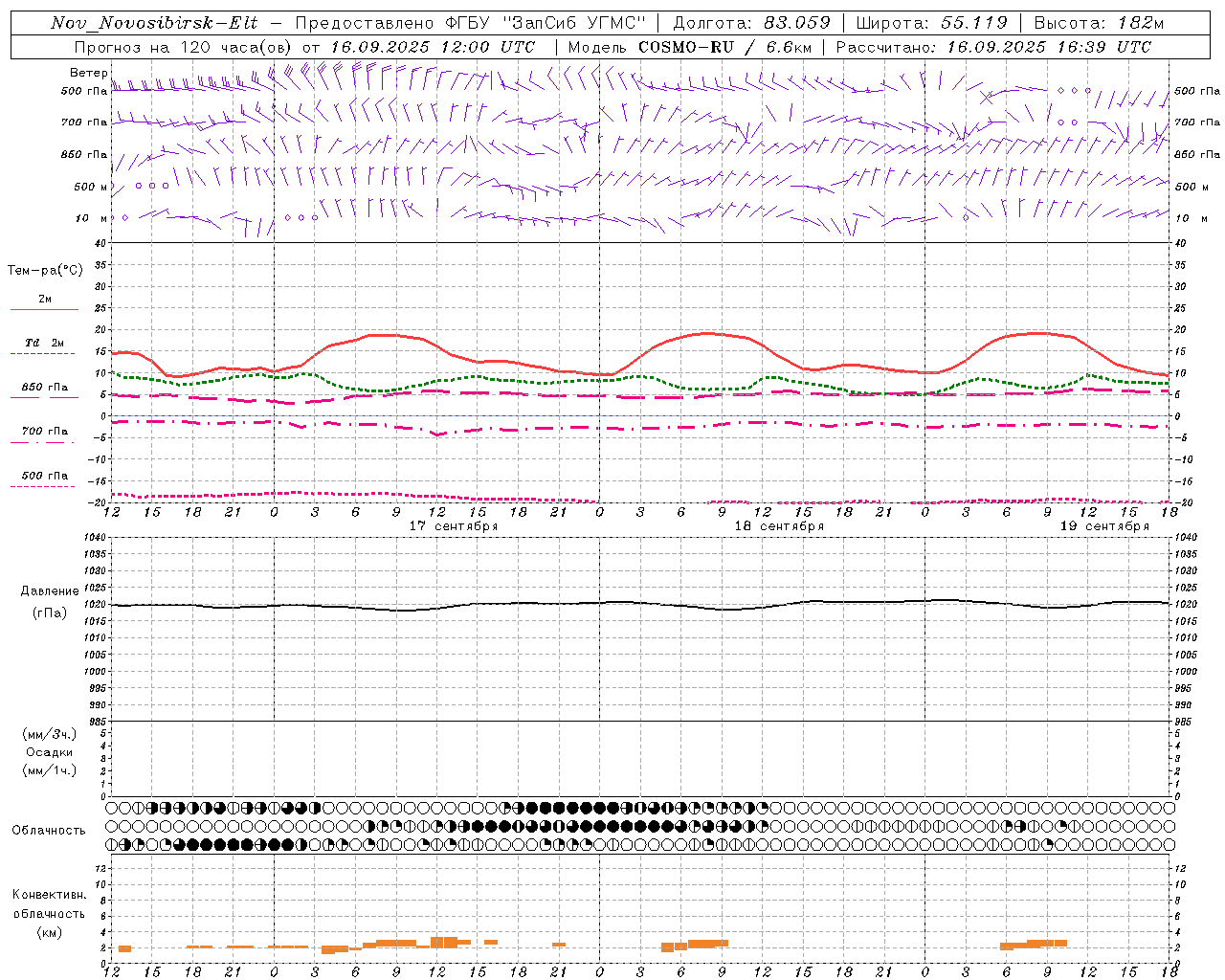Click the green dashed line sample under Td 2м
Viewport: 1225px width, 980px height.
(x=42, y=354)
